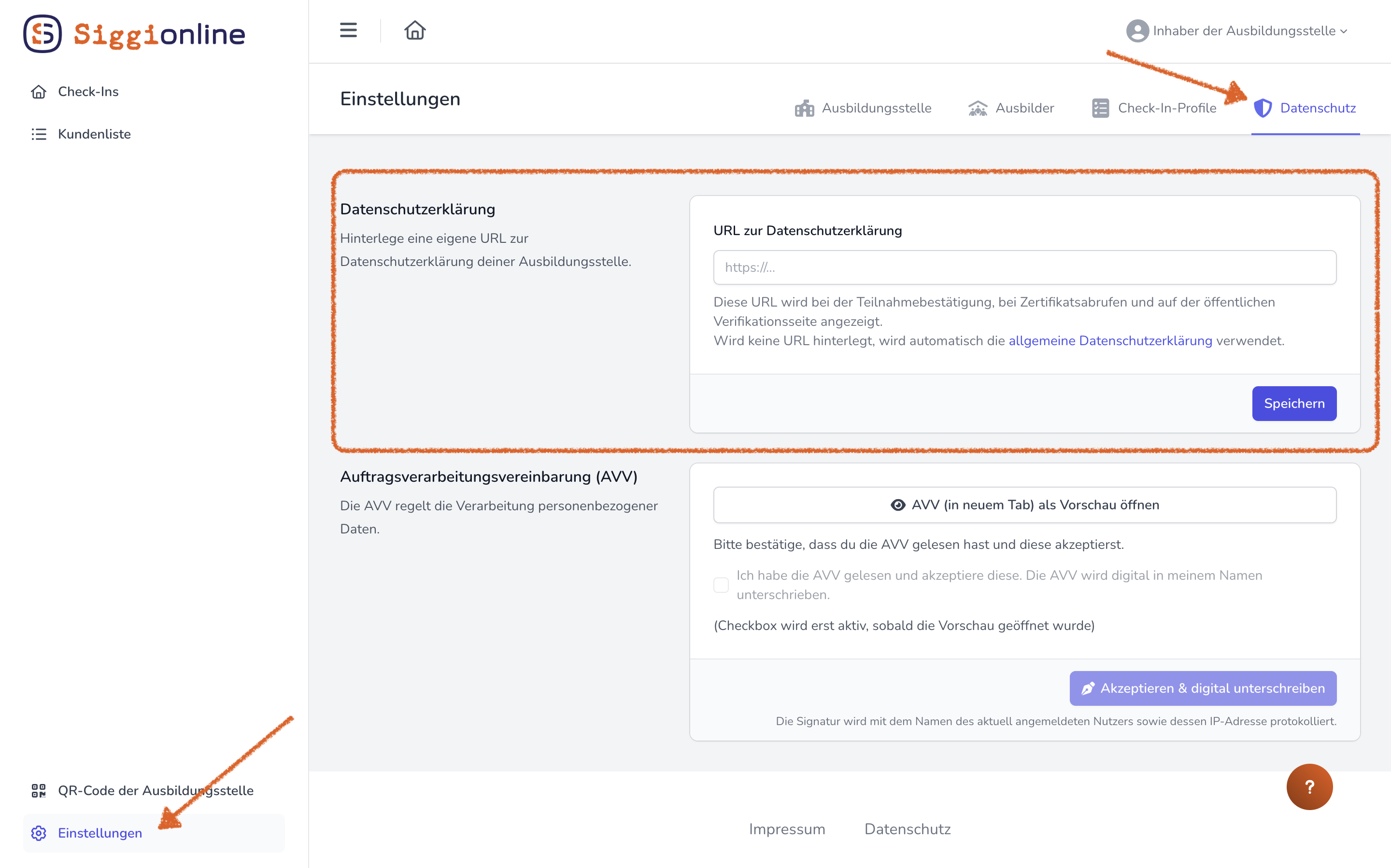Open Check-Ins from sidebar

[88, 92]
